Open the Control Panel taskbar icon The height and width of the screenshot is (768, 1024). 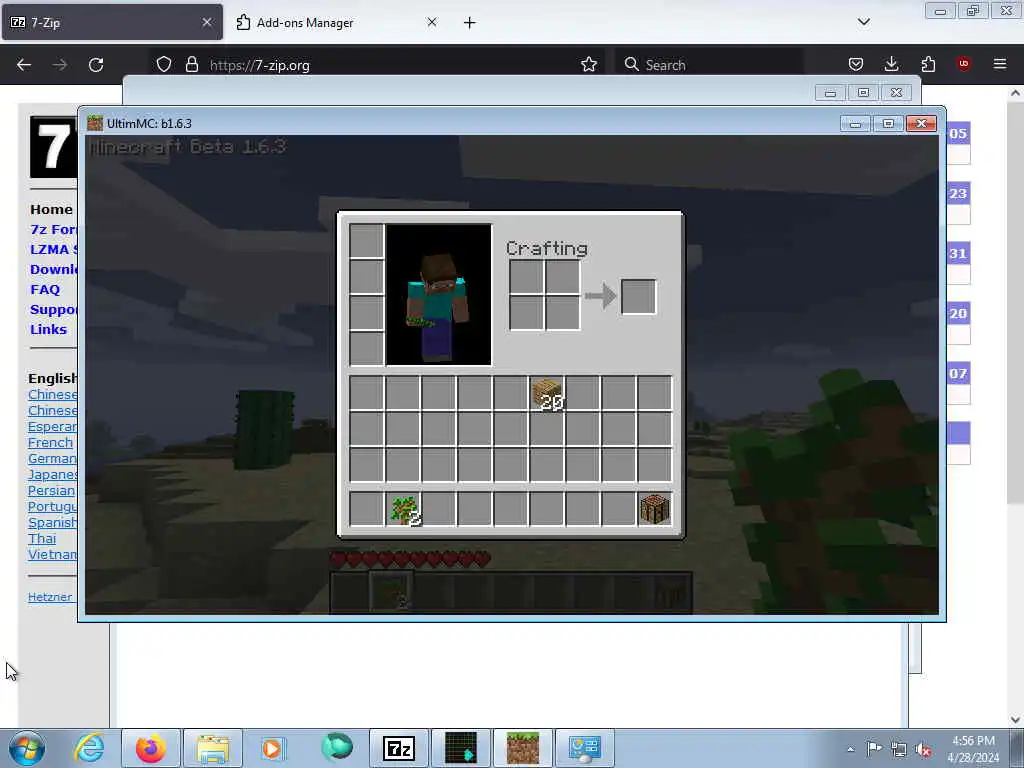tap(584, 748)
